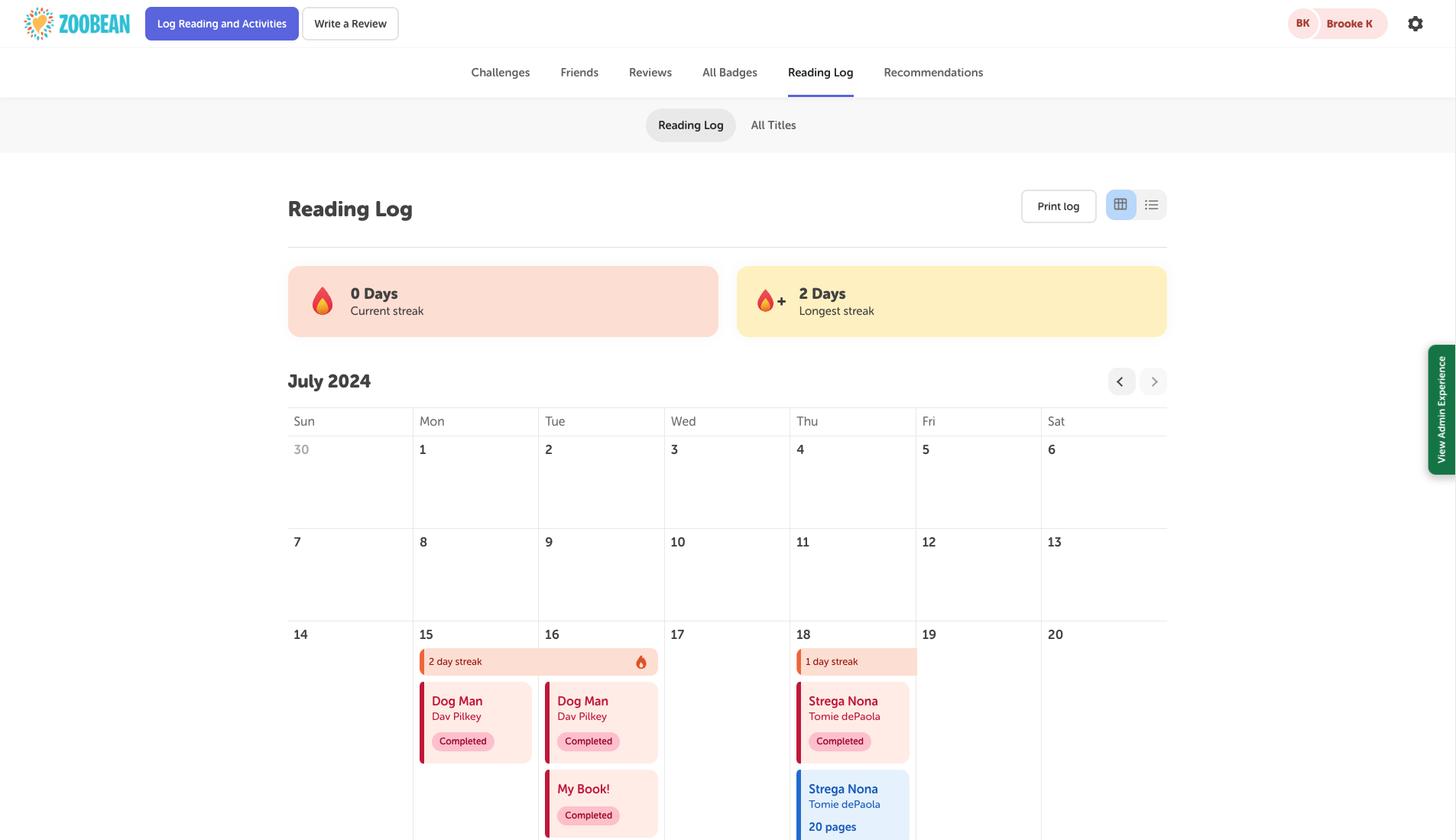Open My Book! entry on July 16
Screen dimensions: 1456x840
pos(602,803)
